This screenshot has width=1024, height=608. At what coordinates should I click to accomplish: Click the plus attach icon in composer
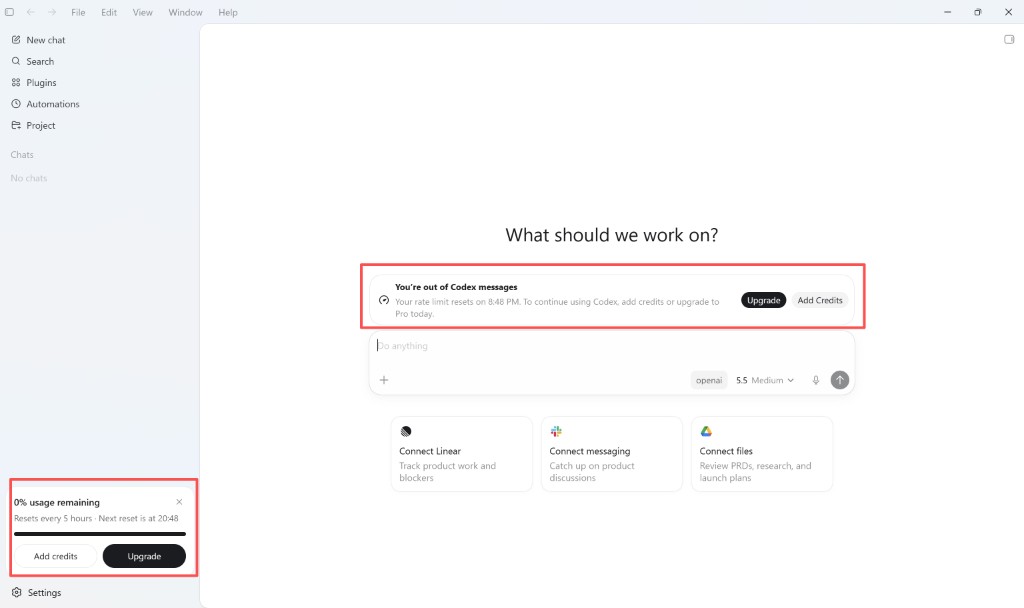(x=384, y=380)
